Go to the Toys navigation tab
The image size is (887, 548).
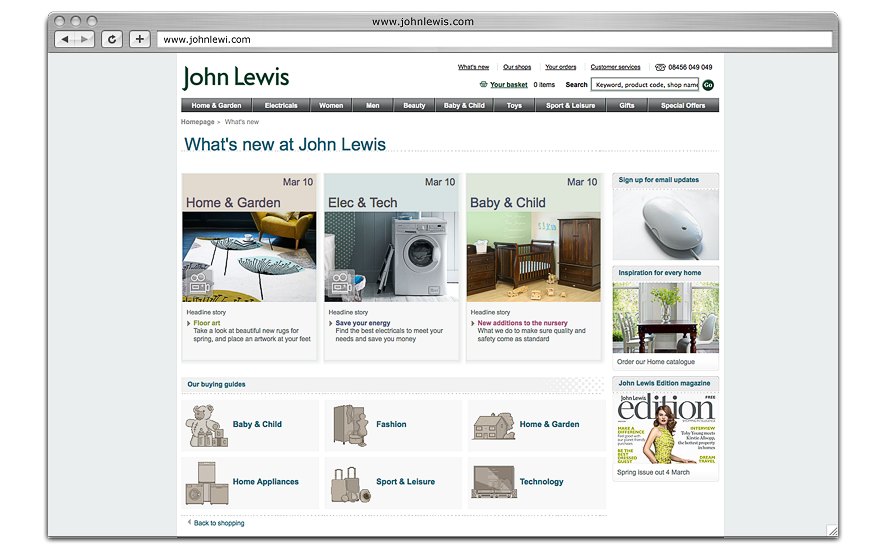[x=514, y=105]
